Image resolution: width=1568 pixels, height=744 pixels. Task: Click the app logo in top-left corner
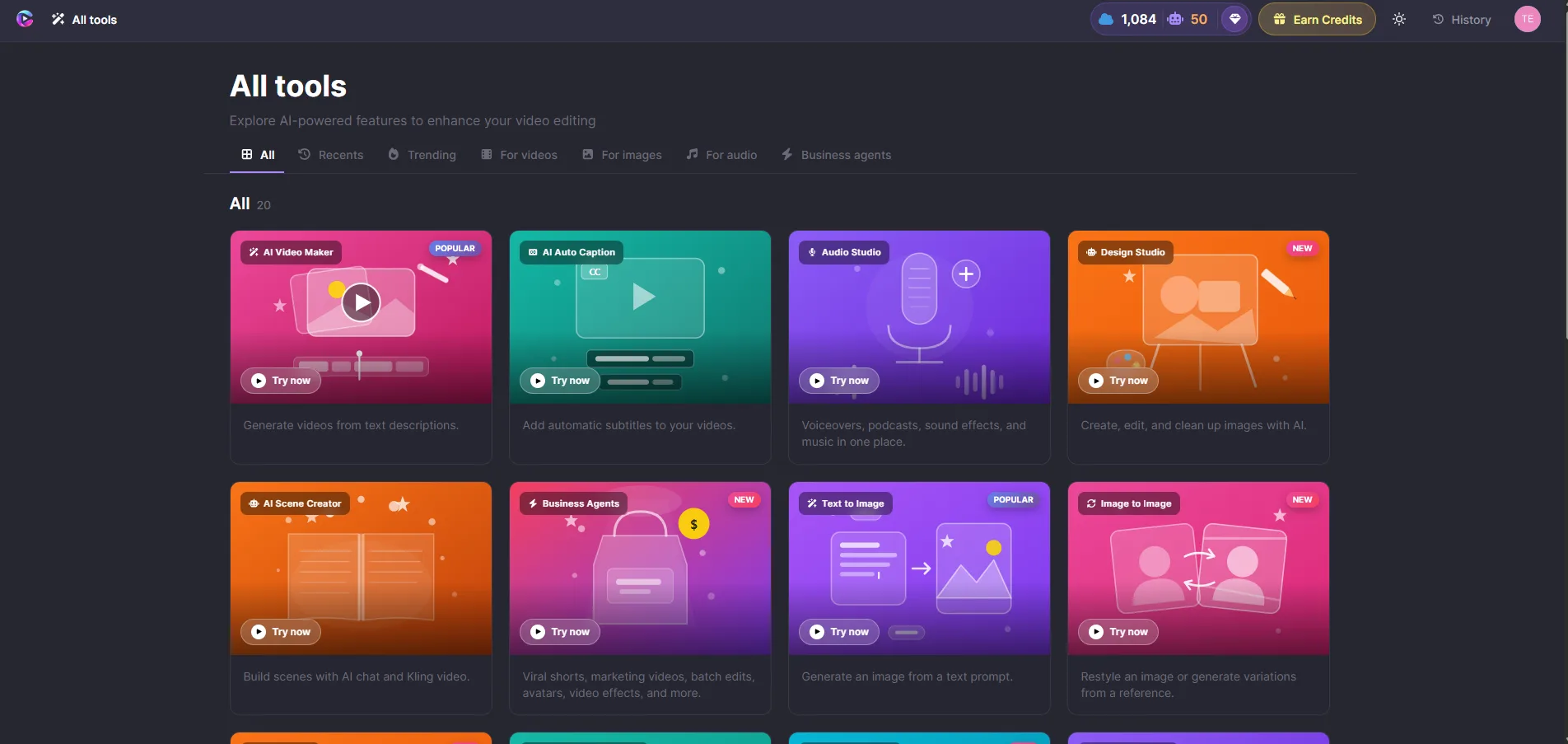(x=25, y=19)
